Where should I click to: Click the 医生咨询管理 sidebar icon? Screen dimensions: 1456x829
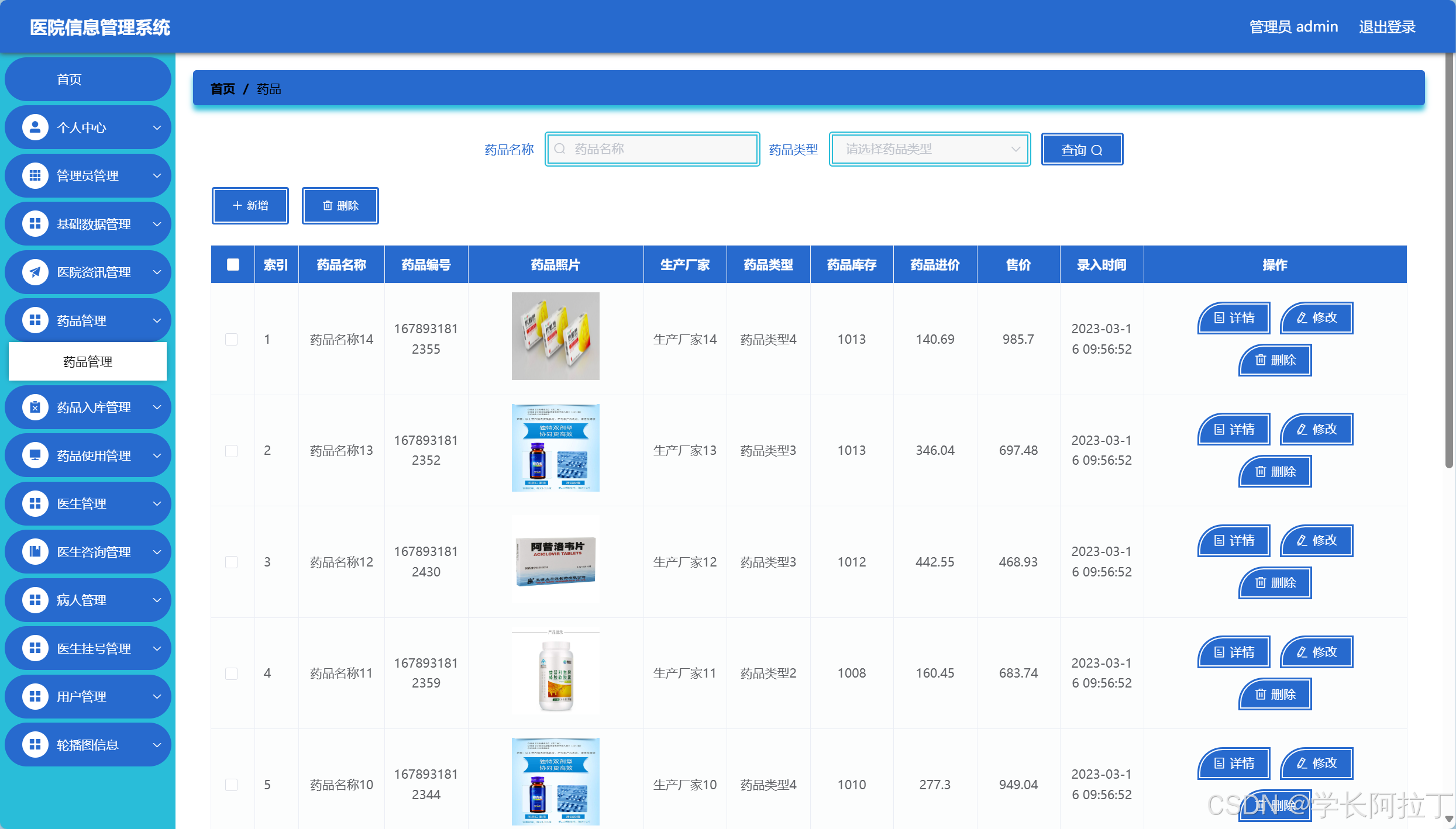click(x=35, y=551)
